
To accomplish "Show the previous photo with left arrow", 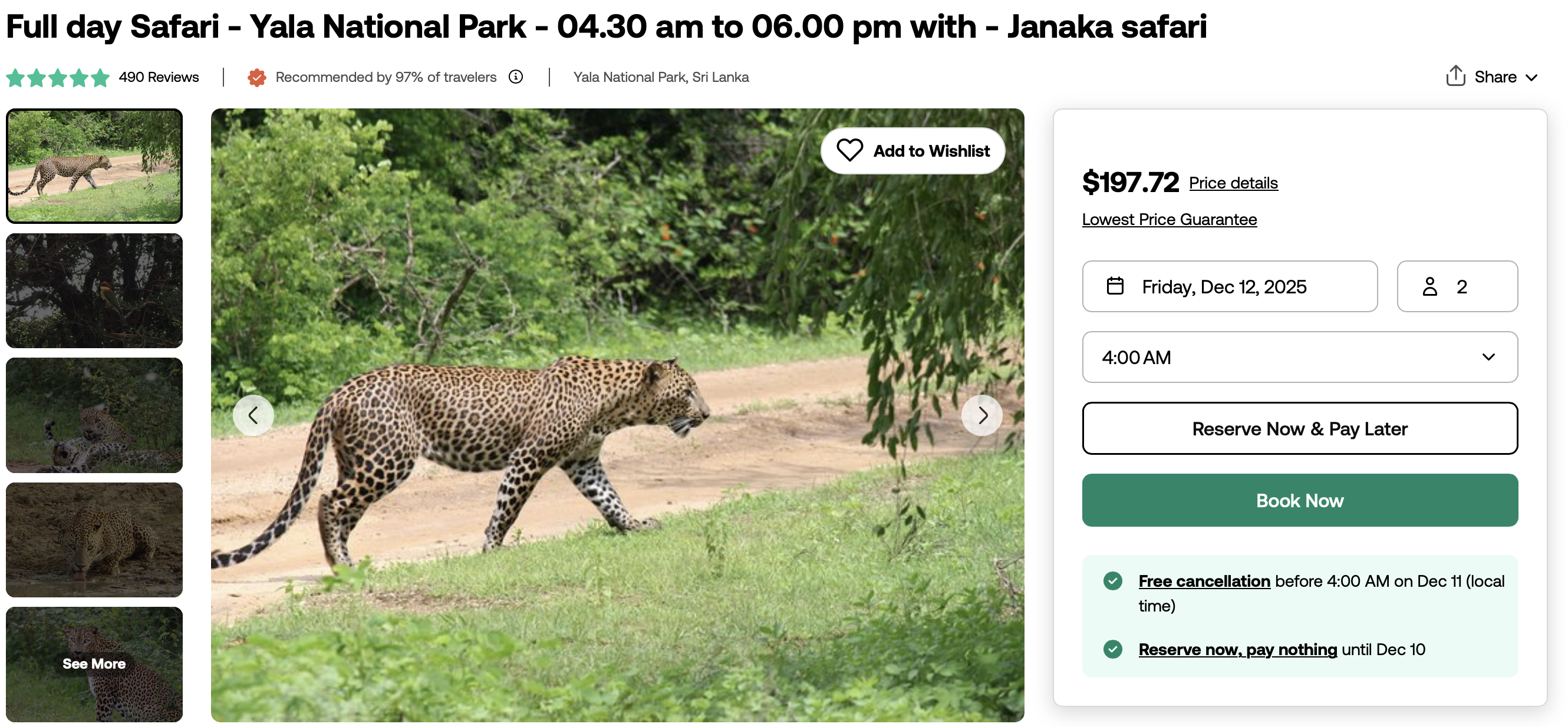I will point(253,415).
